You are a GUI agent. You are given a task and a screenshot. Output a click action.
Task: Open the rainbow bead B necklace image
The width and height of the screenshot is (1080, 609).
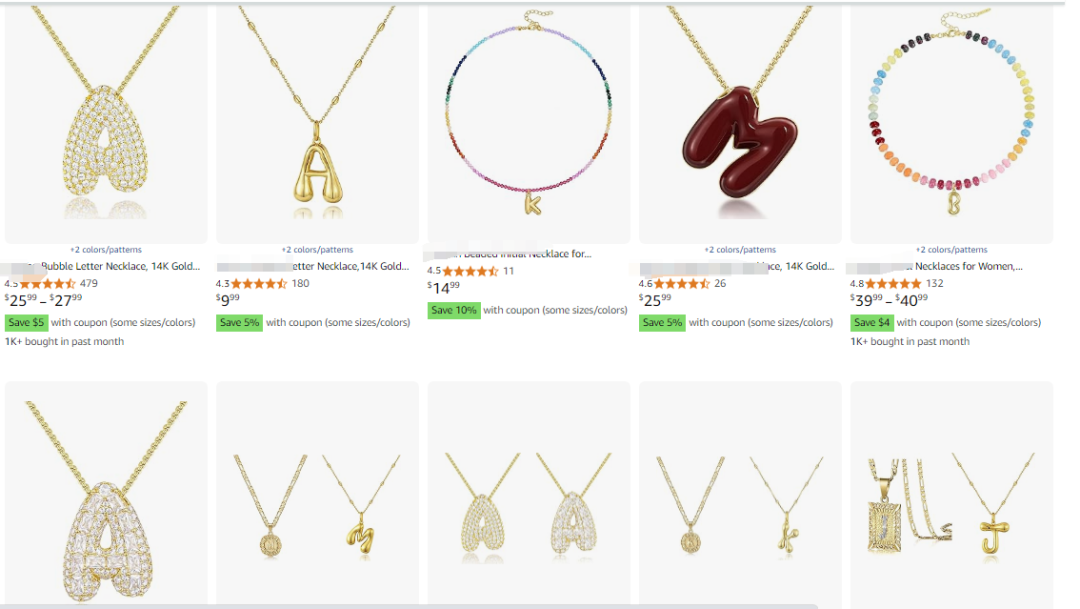952,123
